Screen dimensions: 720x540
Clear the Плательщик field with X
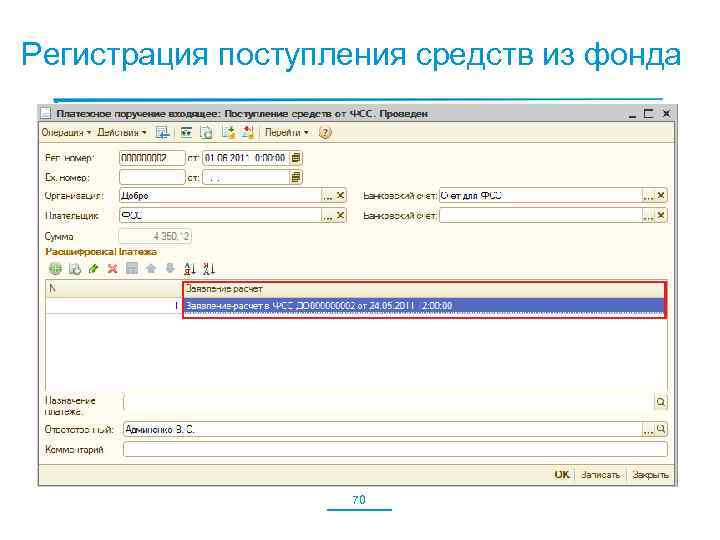[x=340, y=216]
